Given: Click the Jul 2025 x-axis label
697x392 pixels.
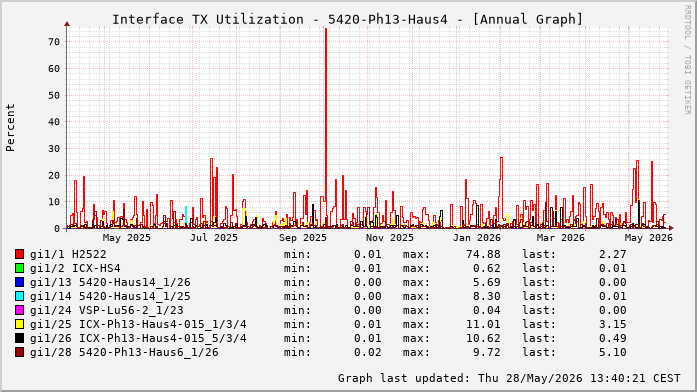Looking at the screenshot, I should pos(214,238).
